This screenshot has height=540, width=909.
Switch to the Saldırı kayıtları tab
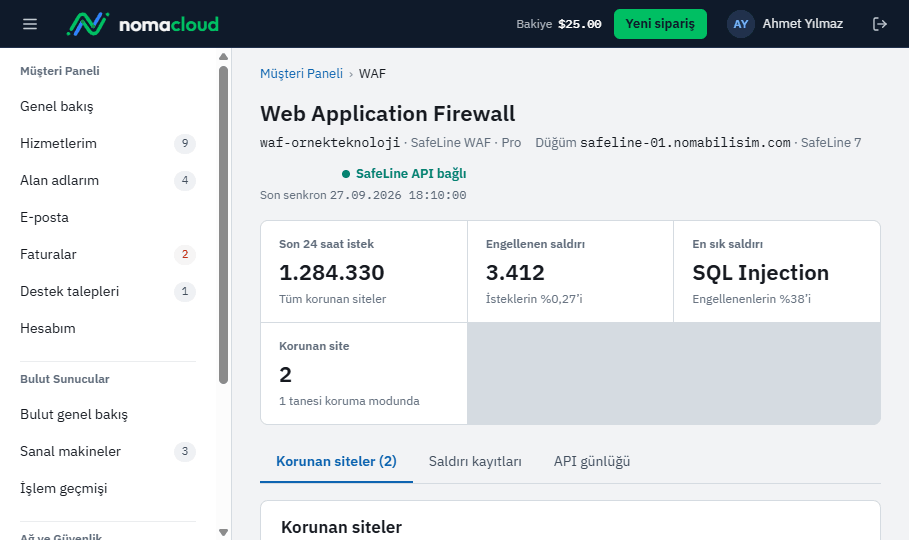point(475,462)
